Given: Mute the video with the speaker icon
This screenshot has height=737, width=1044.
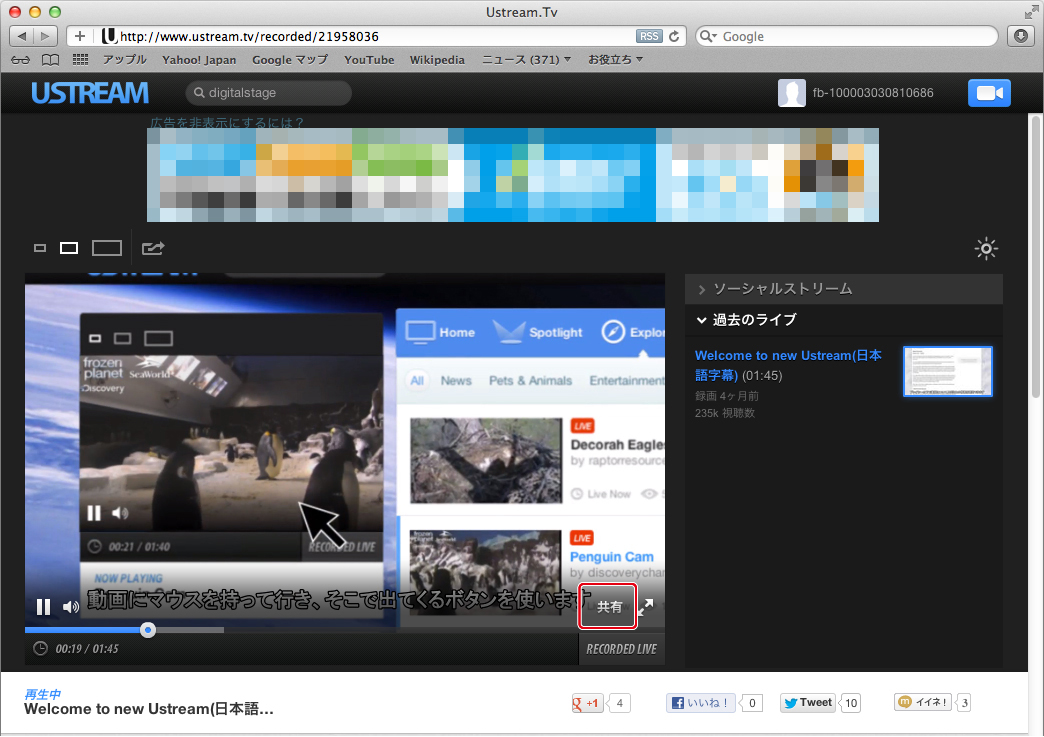Looking at the screenshot, I should pyautogui.click(x=71, y=607).
